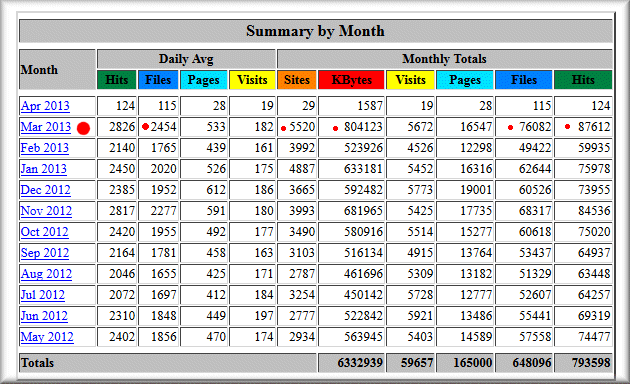
Task: Select total pages value 165000
Action: 473,363
